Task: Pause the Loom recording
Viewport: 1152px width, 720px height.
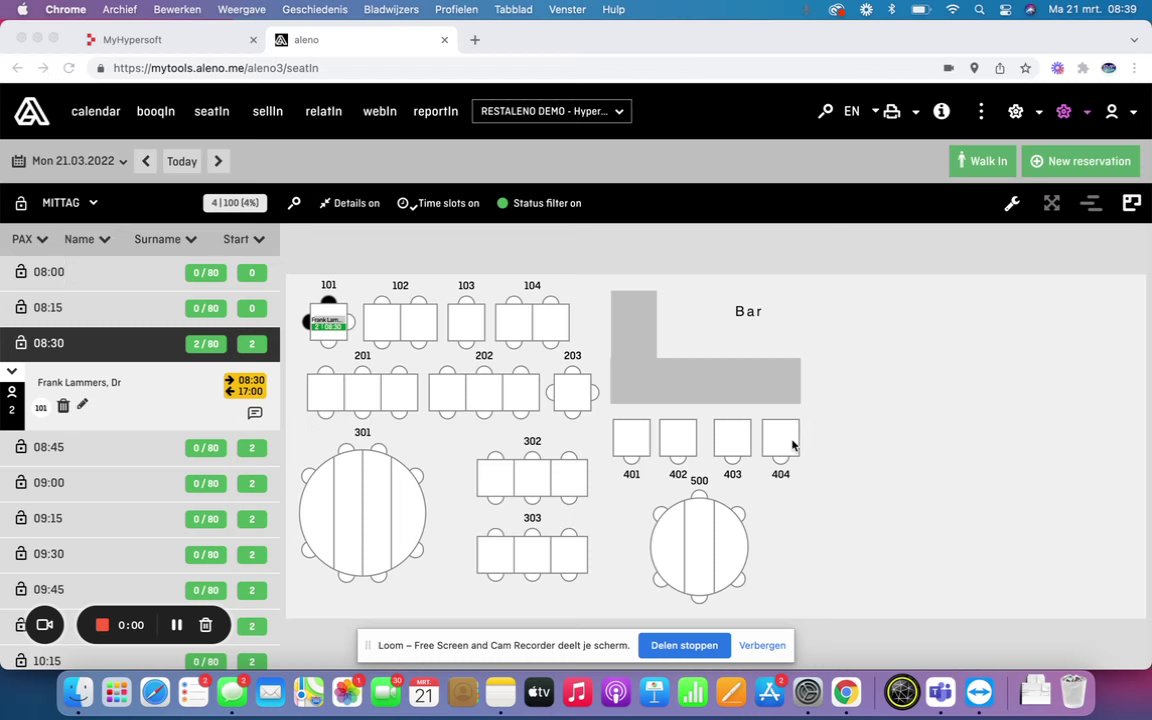Action: click(176, 625)
